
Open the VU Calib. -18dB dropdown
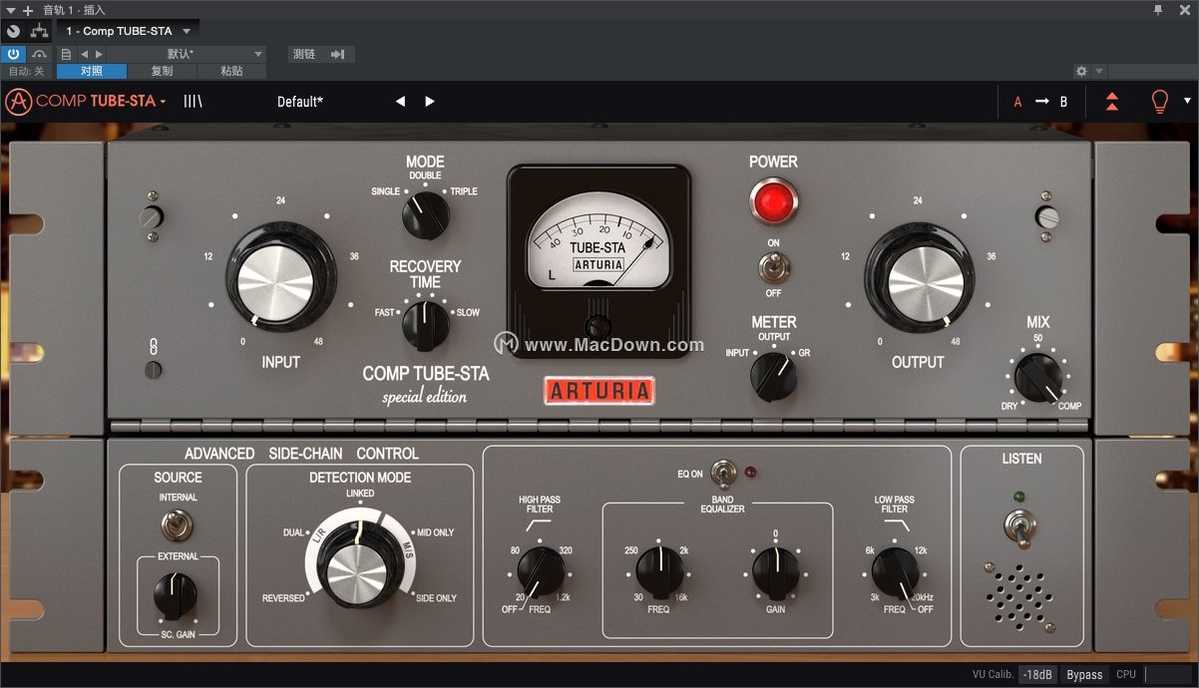point(1038,674)
